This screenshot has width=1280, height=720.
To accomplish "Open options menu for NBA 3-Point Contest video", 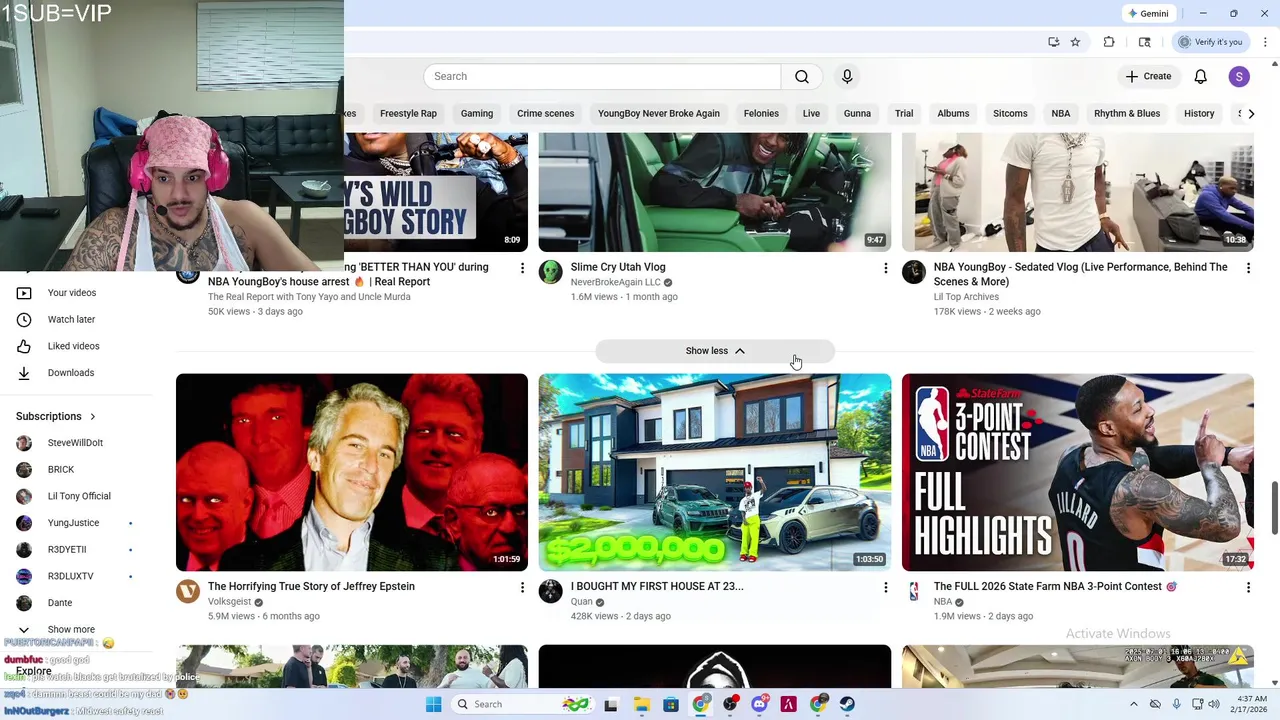I will coord(1248,587).
